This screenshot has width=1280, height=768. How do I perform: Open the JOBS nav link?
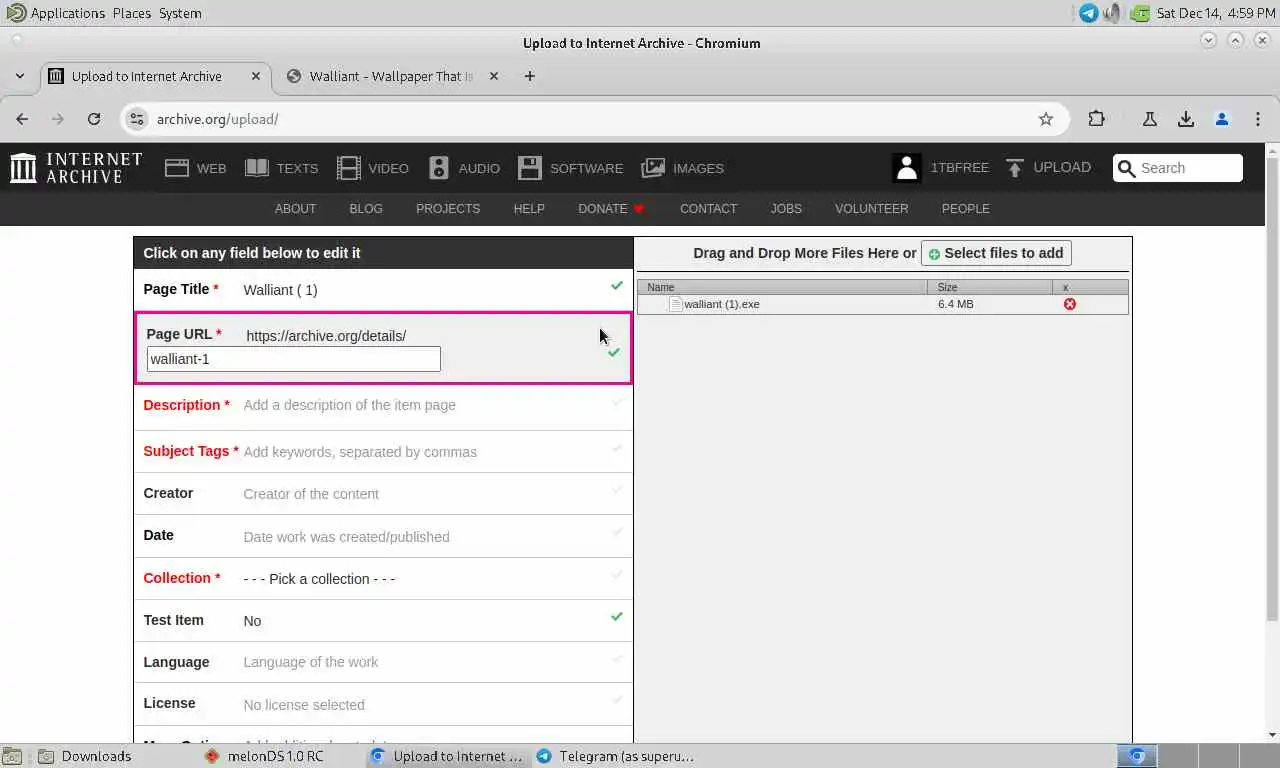(786, 209)
